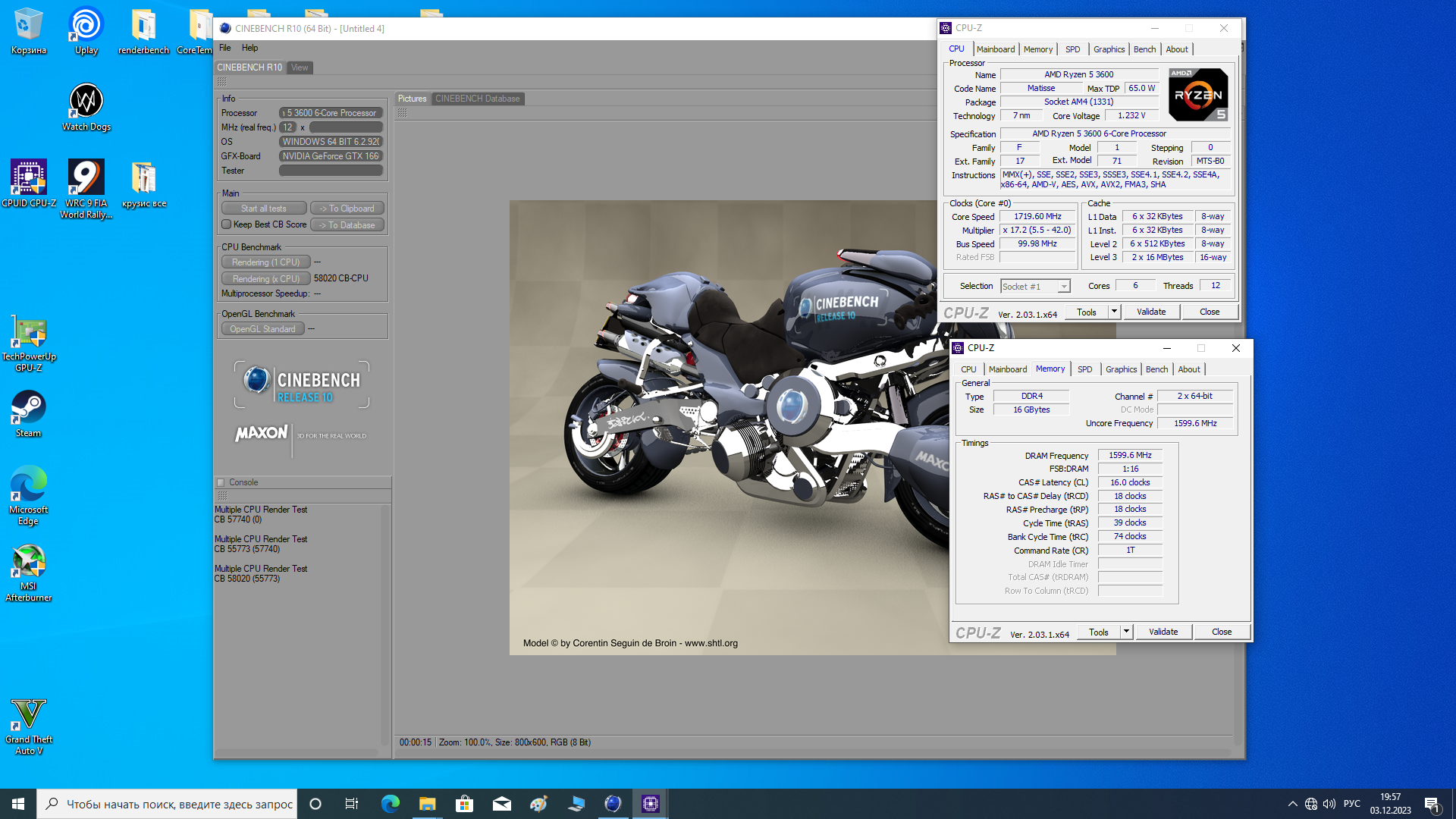Enable the Keep Best CB Score checkbox
The width and height of the screenshot is (1456, 819).
pyautogui.click(x=226, y=224)
